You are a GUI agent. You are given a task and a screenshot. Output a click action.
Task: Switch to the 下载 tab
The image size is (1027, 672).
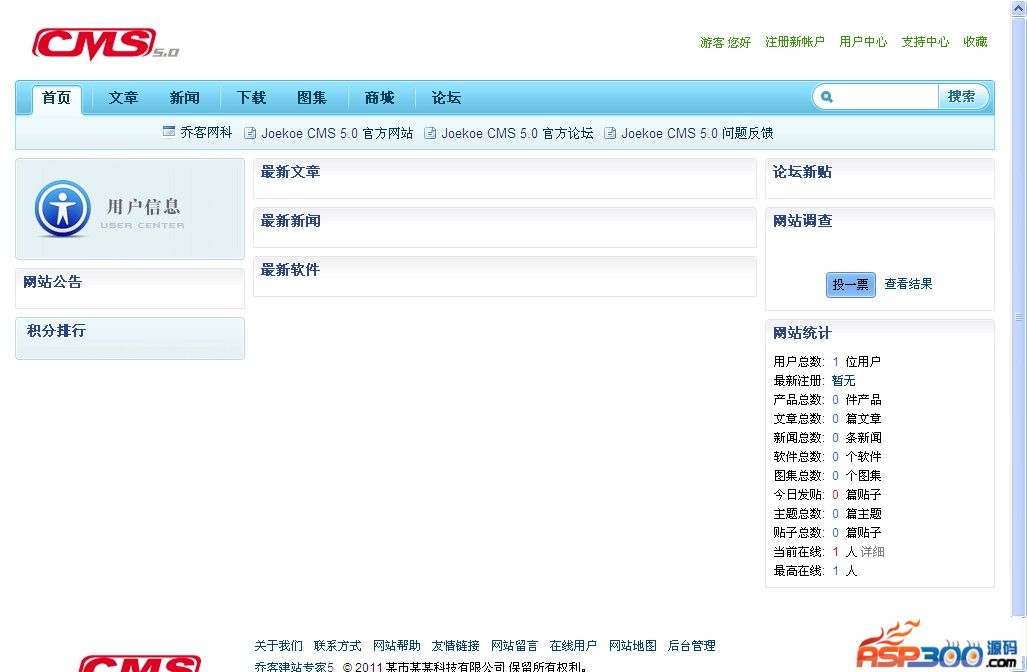252,98
